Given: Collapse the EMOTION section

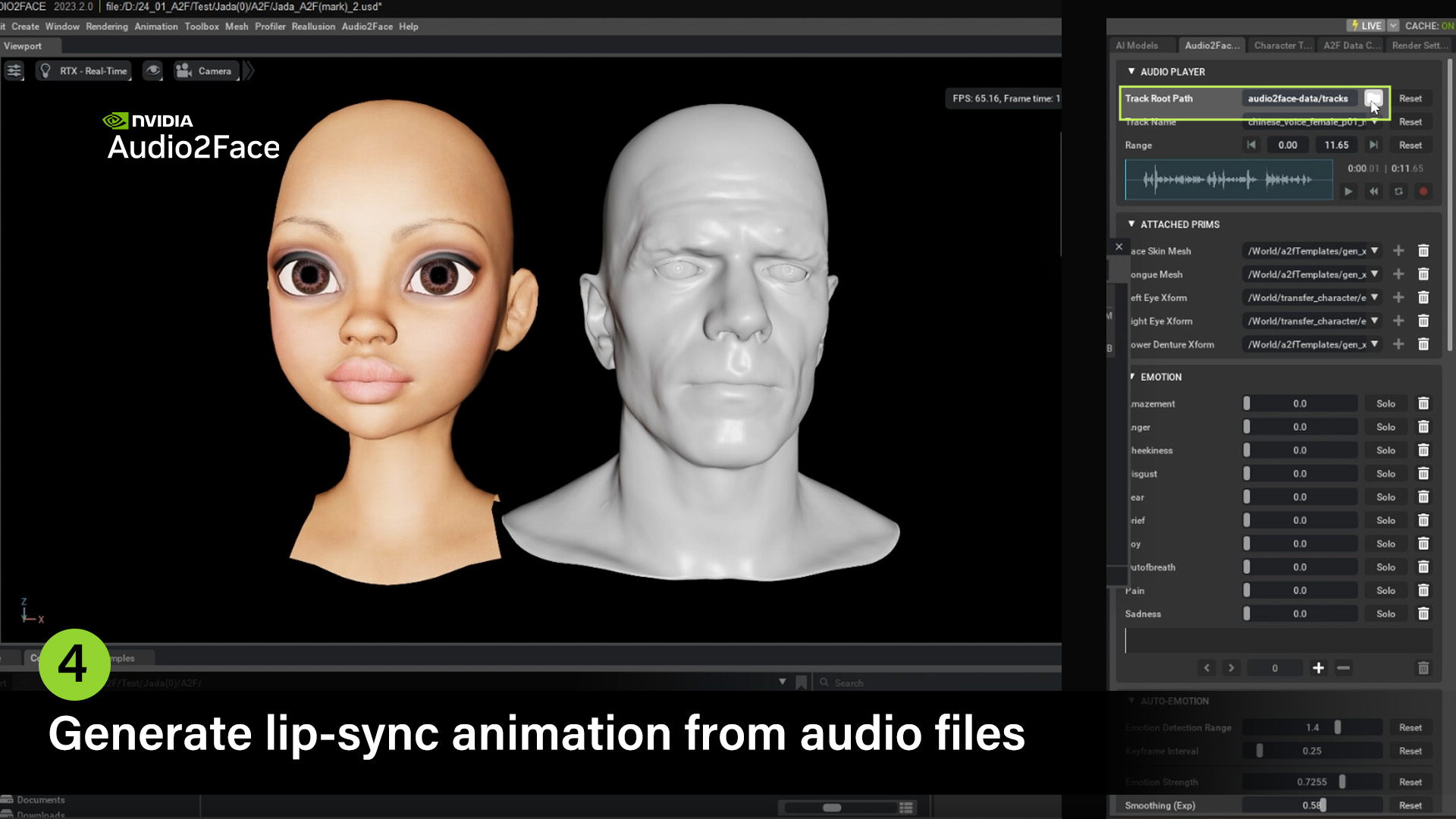Looking at the screenshot, I should tap(1131, 377).
